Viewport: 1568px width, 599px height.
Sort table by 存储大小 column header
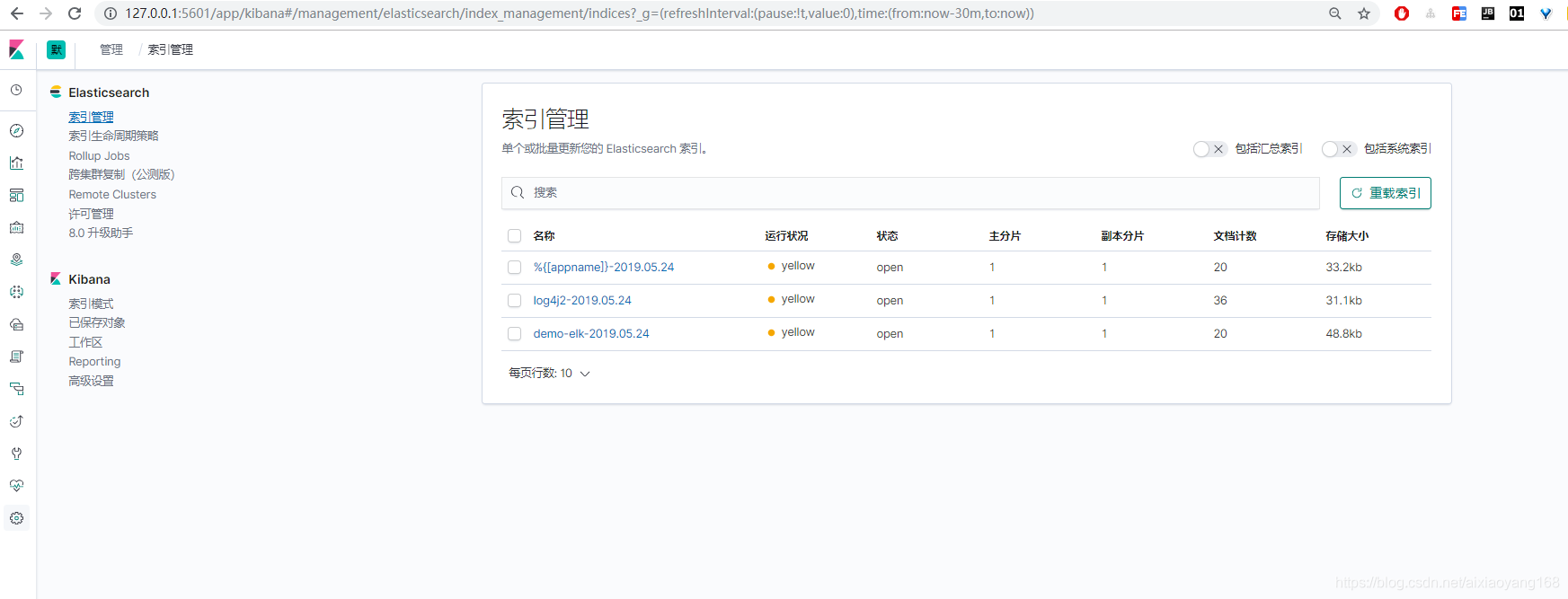click(1347, 236)
